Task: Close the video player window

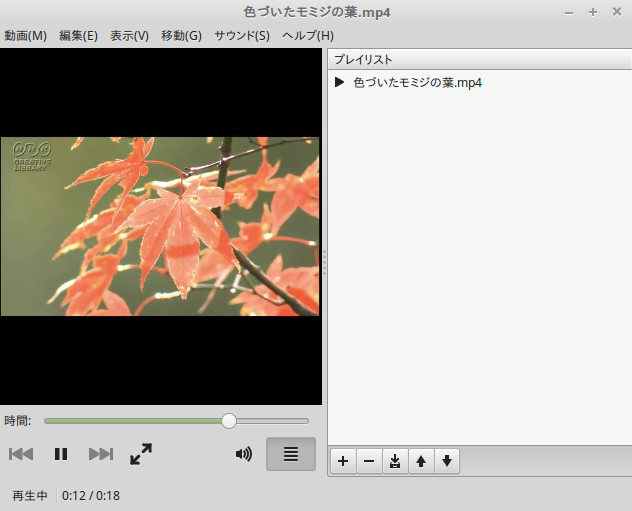Action: tap(617, 12)
